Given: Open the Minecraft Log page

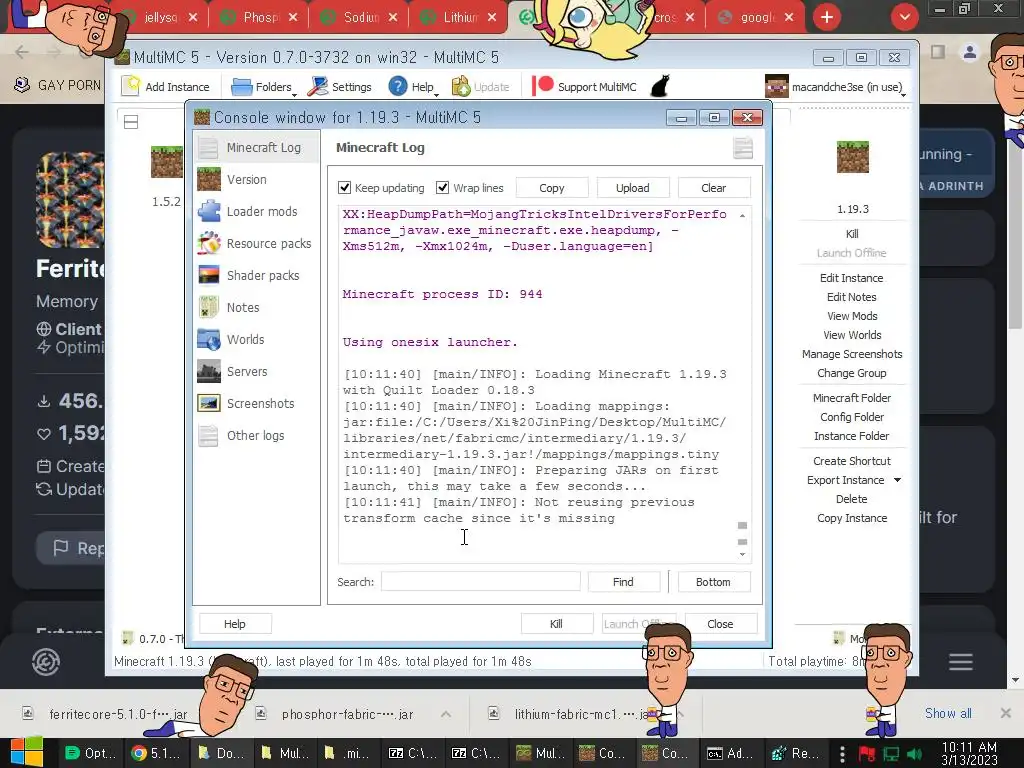Looking at the screenshot, I should point(257,148).
